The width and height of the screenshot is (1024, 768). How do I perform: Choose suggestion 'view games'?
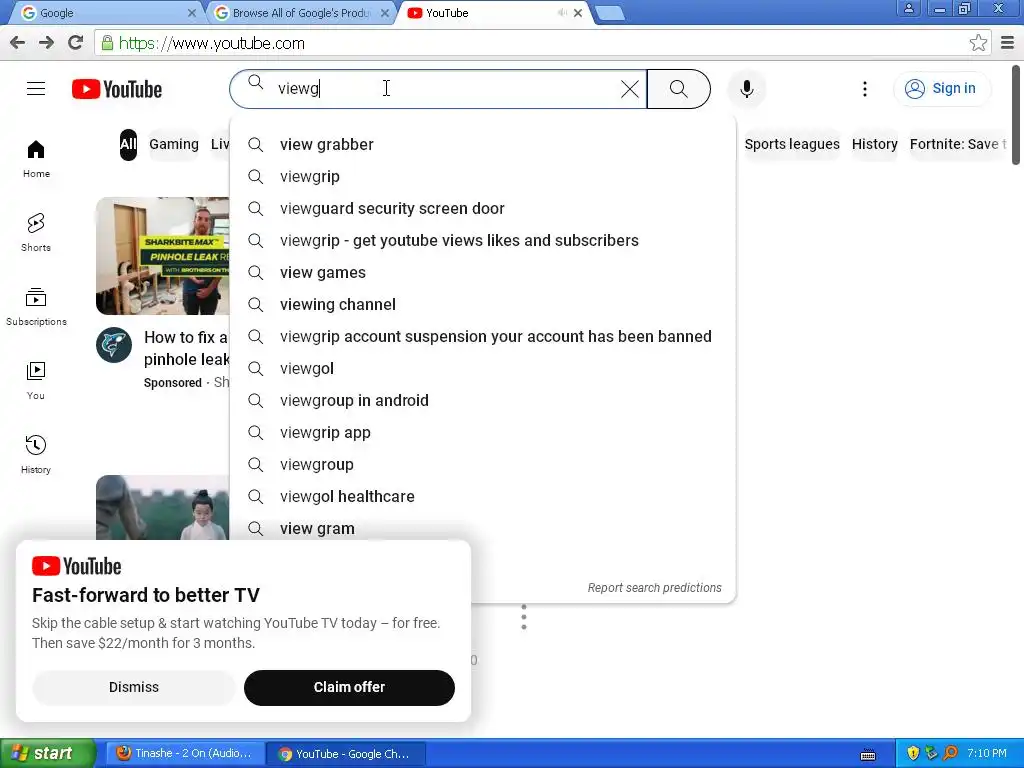coord(483,272)
